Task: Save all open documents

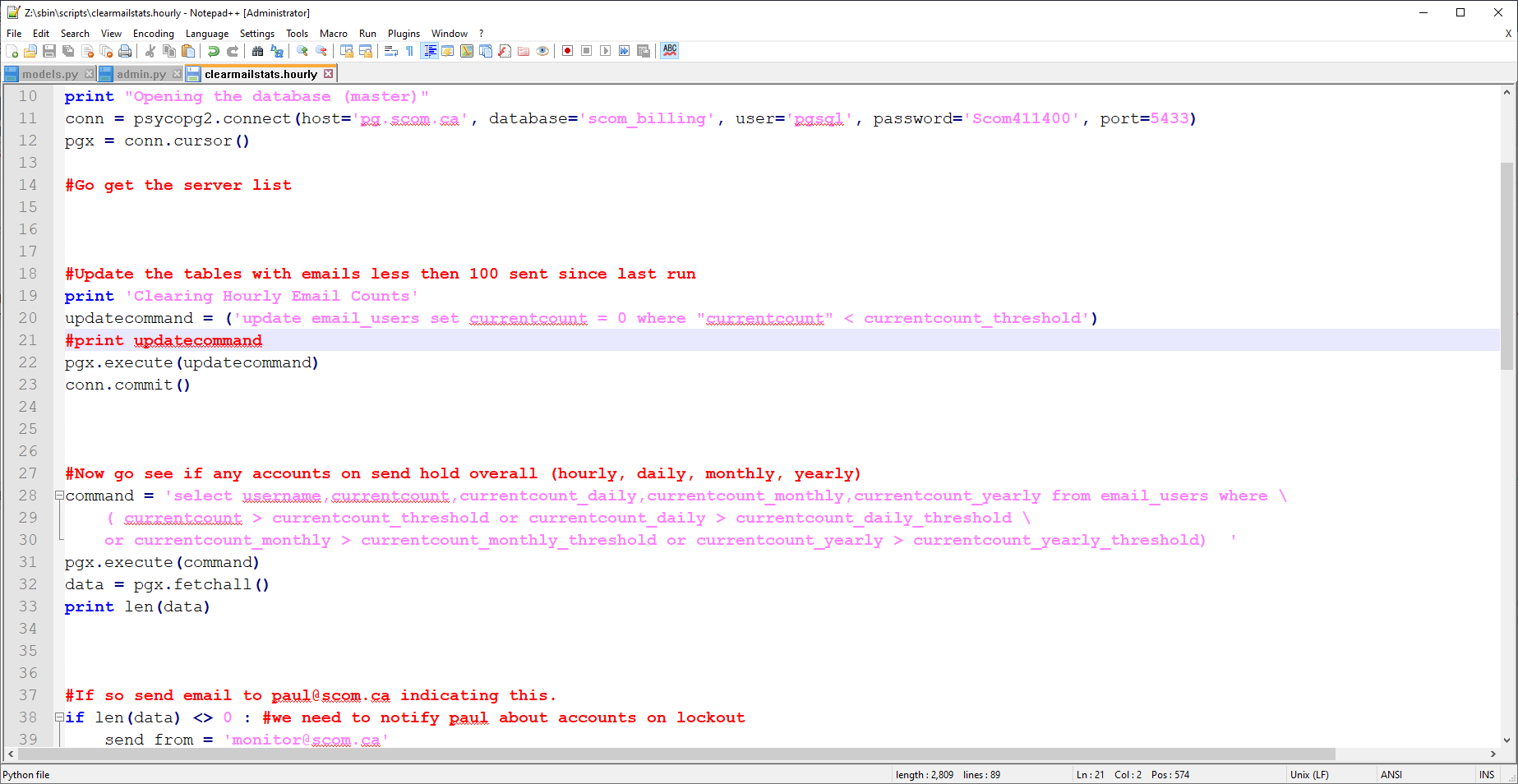Action: (67, 50)
